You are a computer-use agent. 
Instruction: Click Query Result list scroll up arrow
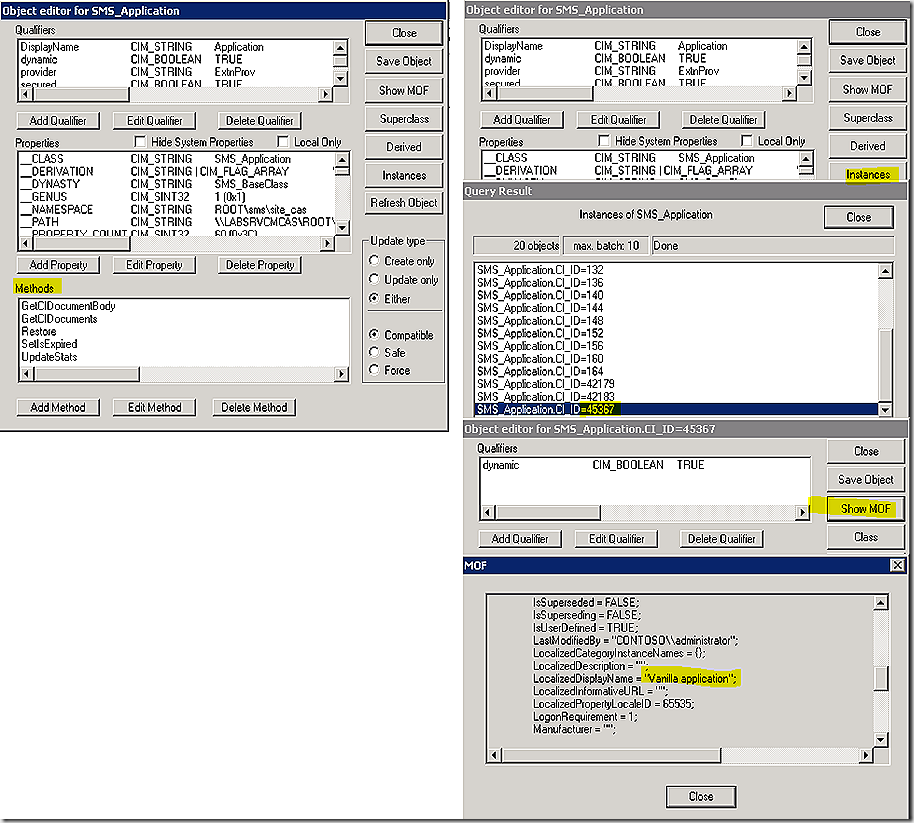pos(885,270)
